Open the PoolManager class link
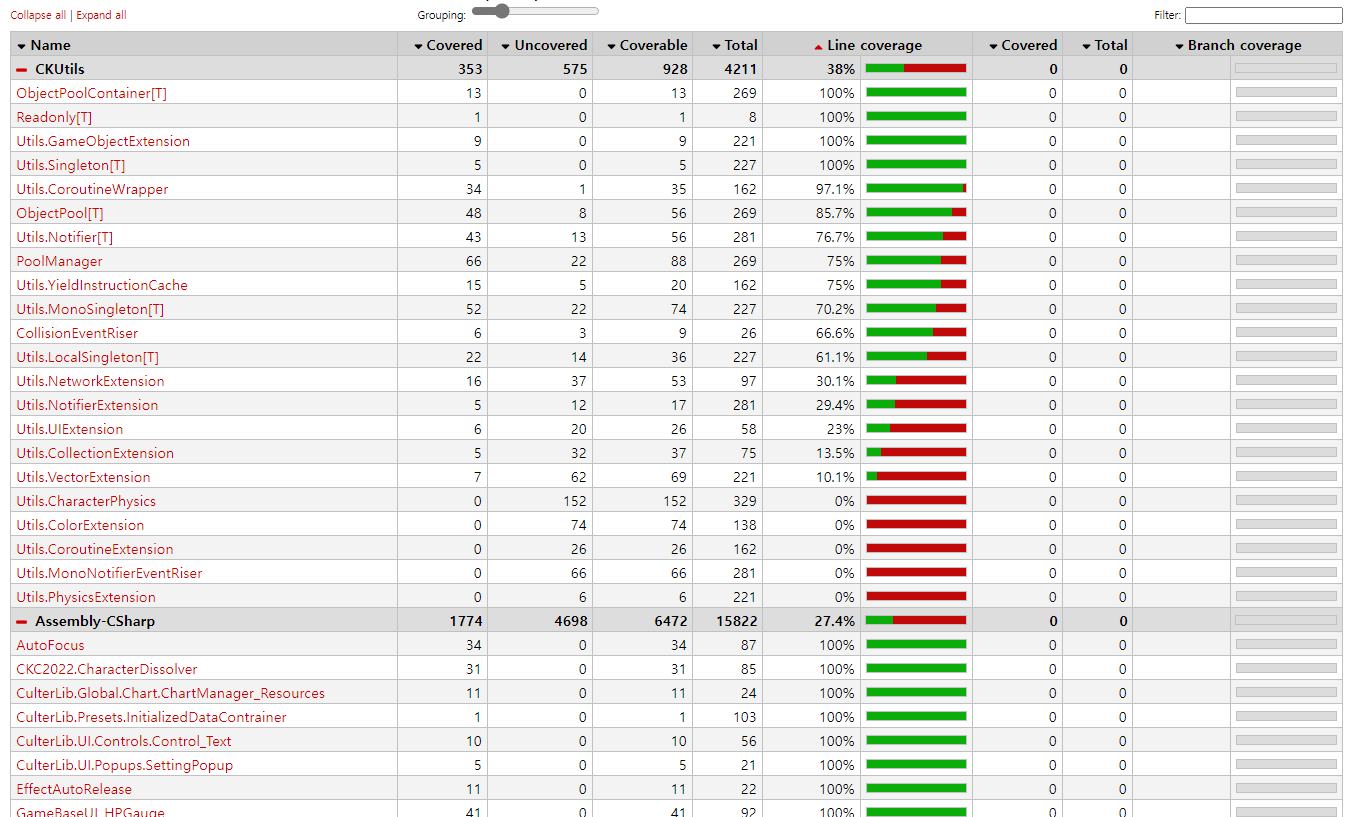Image resolution: width=1357 pixels, height=817 pixels. 59,261
